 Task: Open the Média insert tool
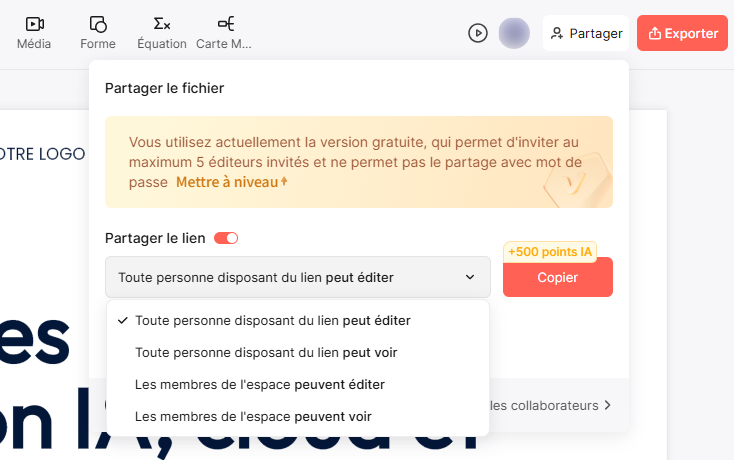tap(34, 33)
